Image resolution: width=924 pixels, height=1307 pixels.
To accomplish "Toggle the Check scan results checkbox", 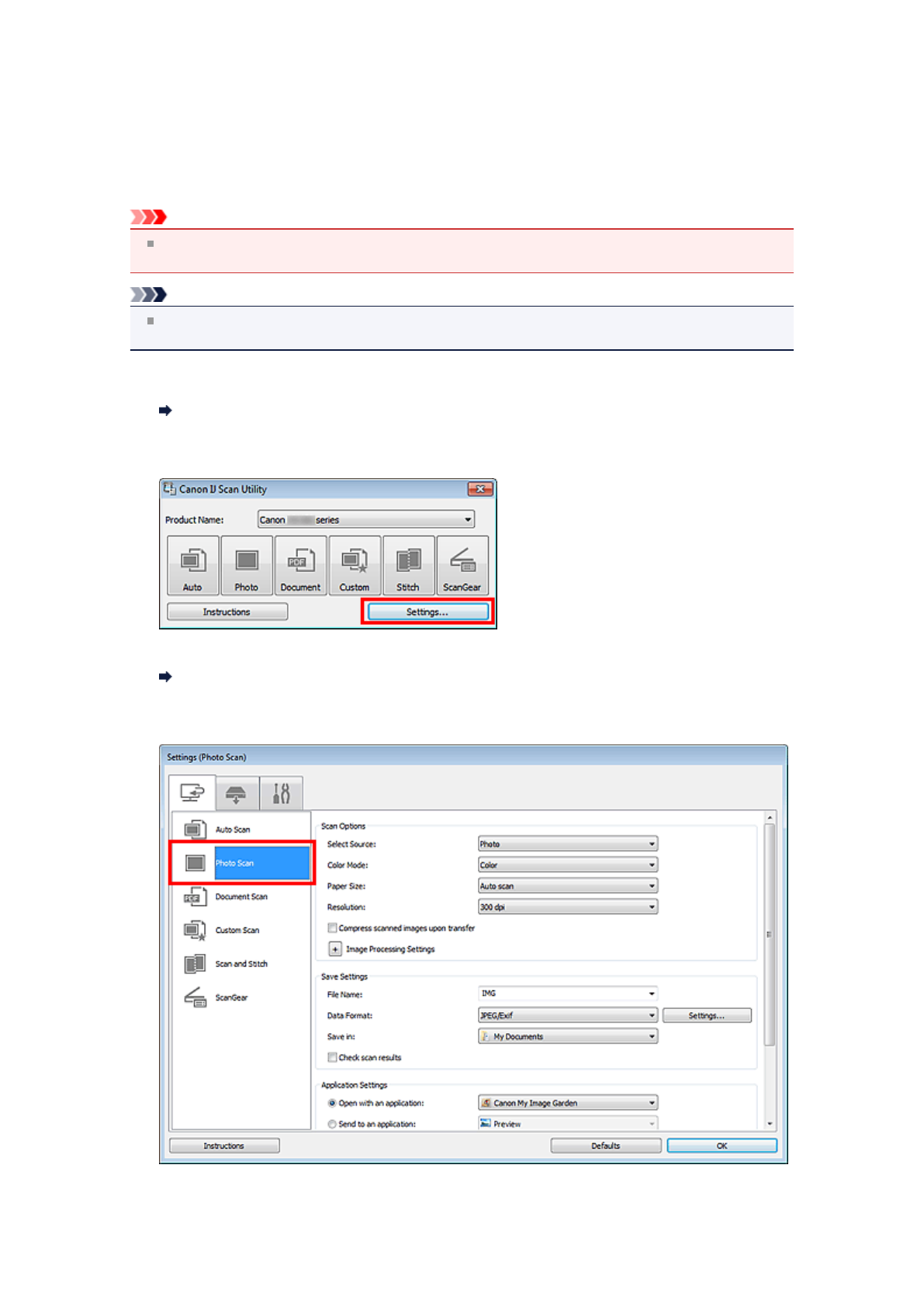I will coord(333,1058).
